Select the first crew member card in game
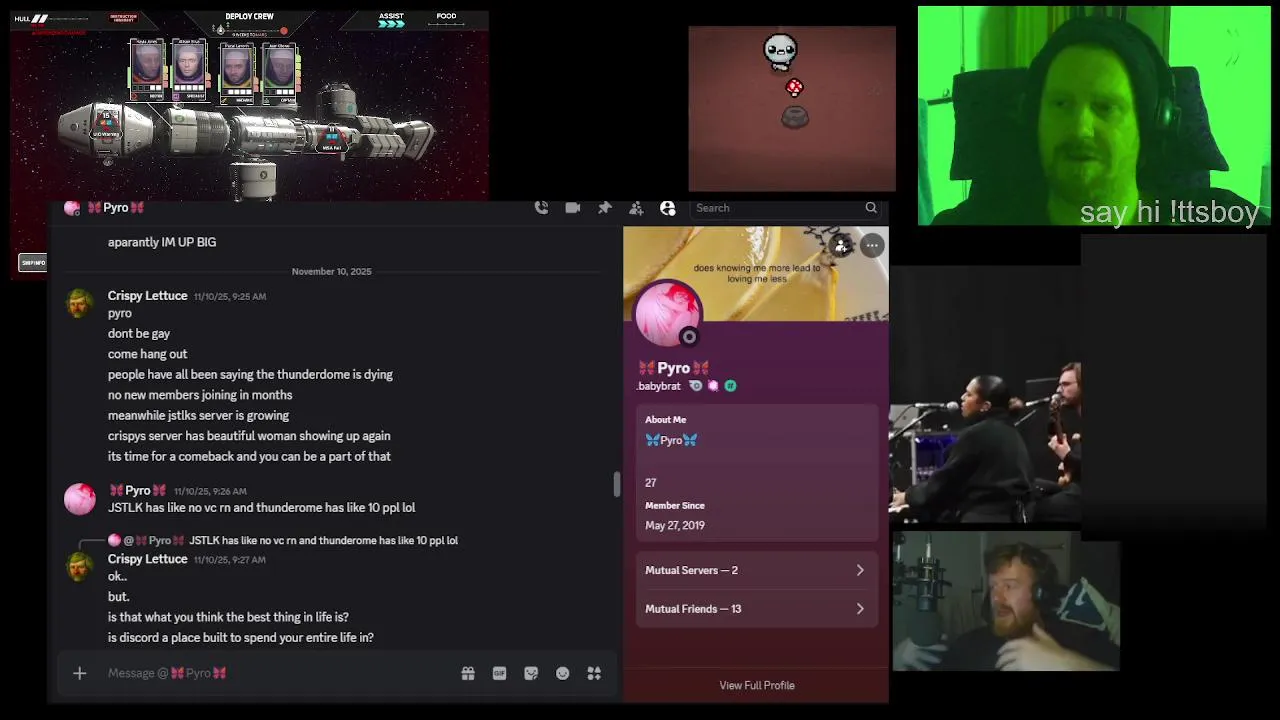Screen dimensions: 1280x720 tap(147, 70)
